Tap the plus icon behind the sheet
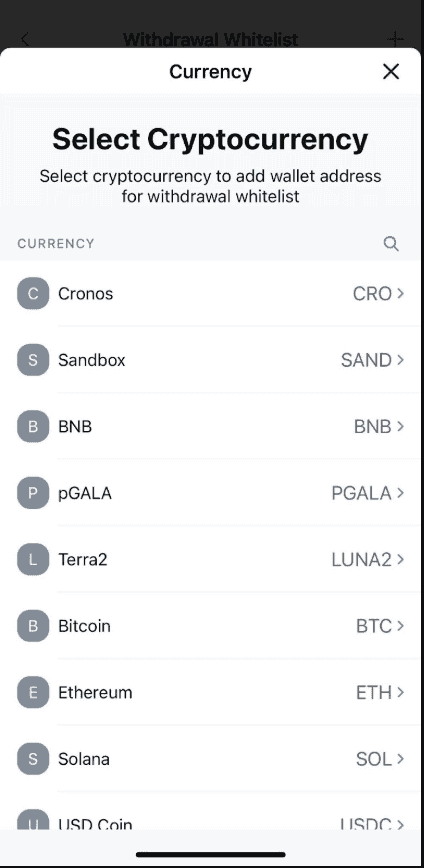This screenshot has width=424, height=868. coord(395,39)
